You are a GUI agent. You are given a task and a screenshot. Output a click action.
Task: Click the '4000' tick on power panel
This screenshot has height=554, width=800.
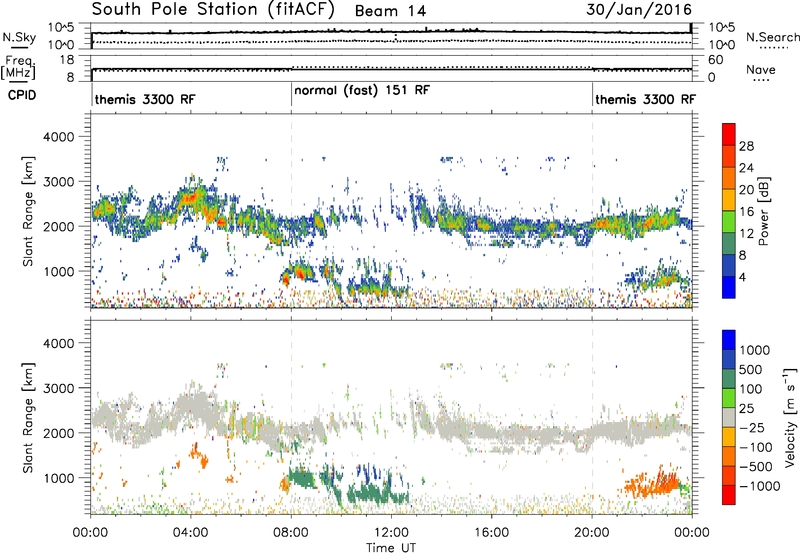coord(58,137)
